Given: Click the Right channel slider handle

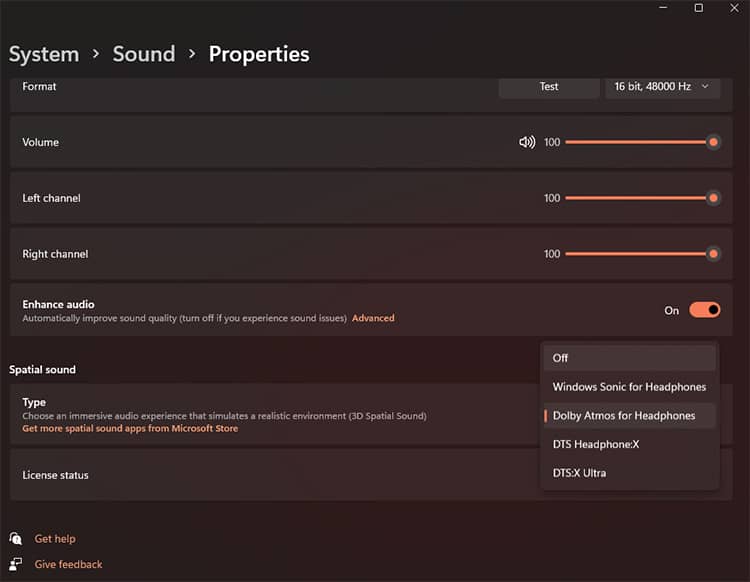Looking at the screenshot, I should [x=713, y=254].
